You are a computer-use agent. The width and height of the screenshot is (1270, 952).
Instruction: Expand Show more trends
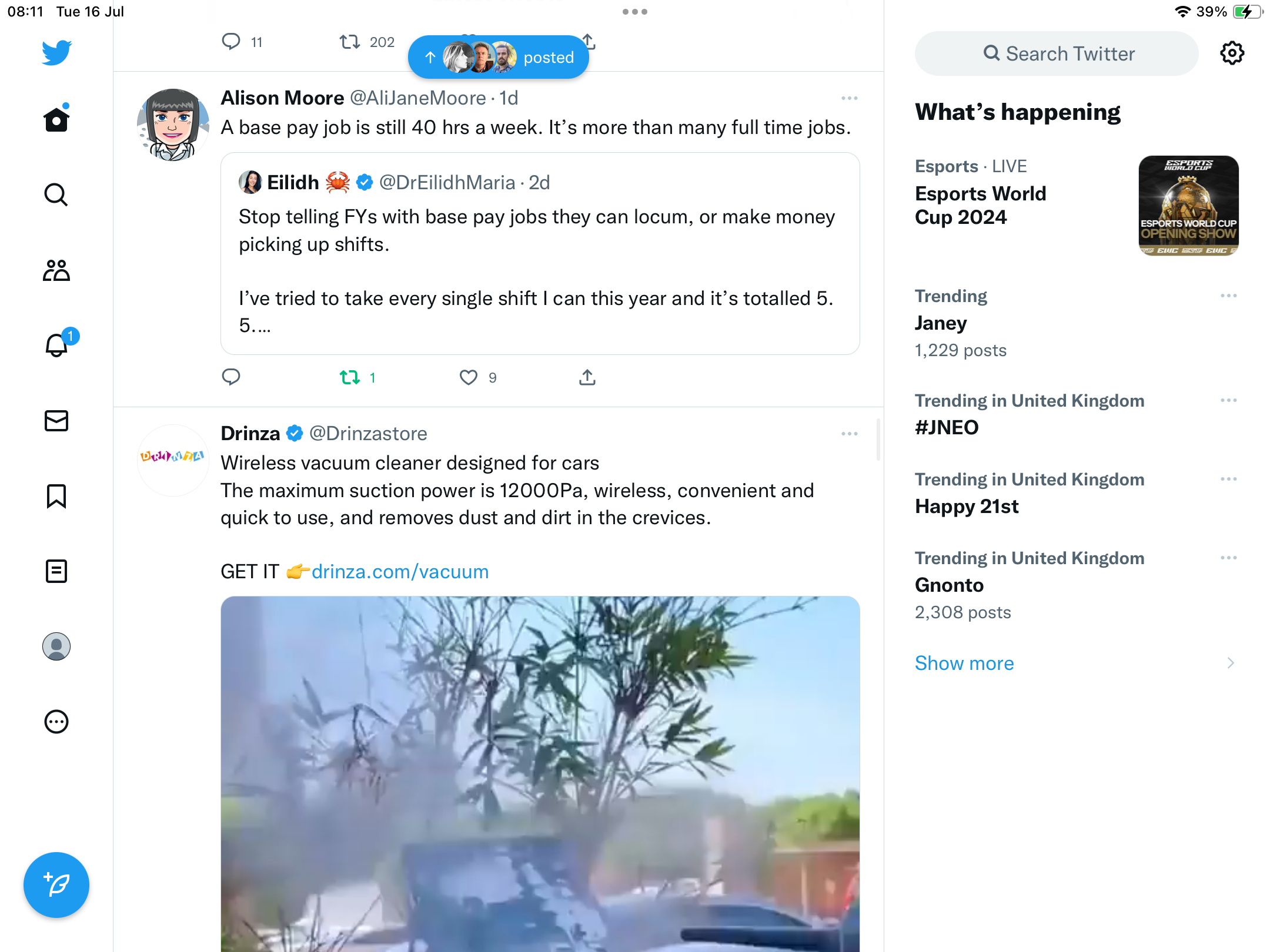tap(964, 663)
